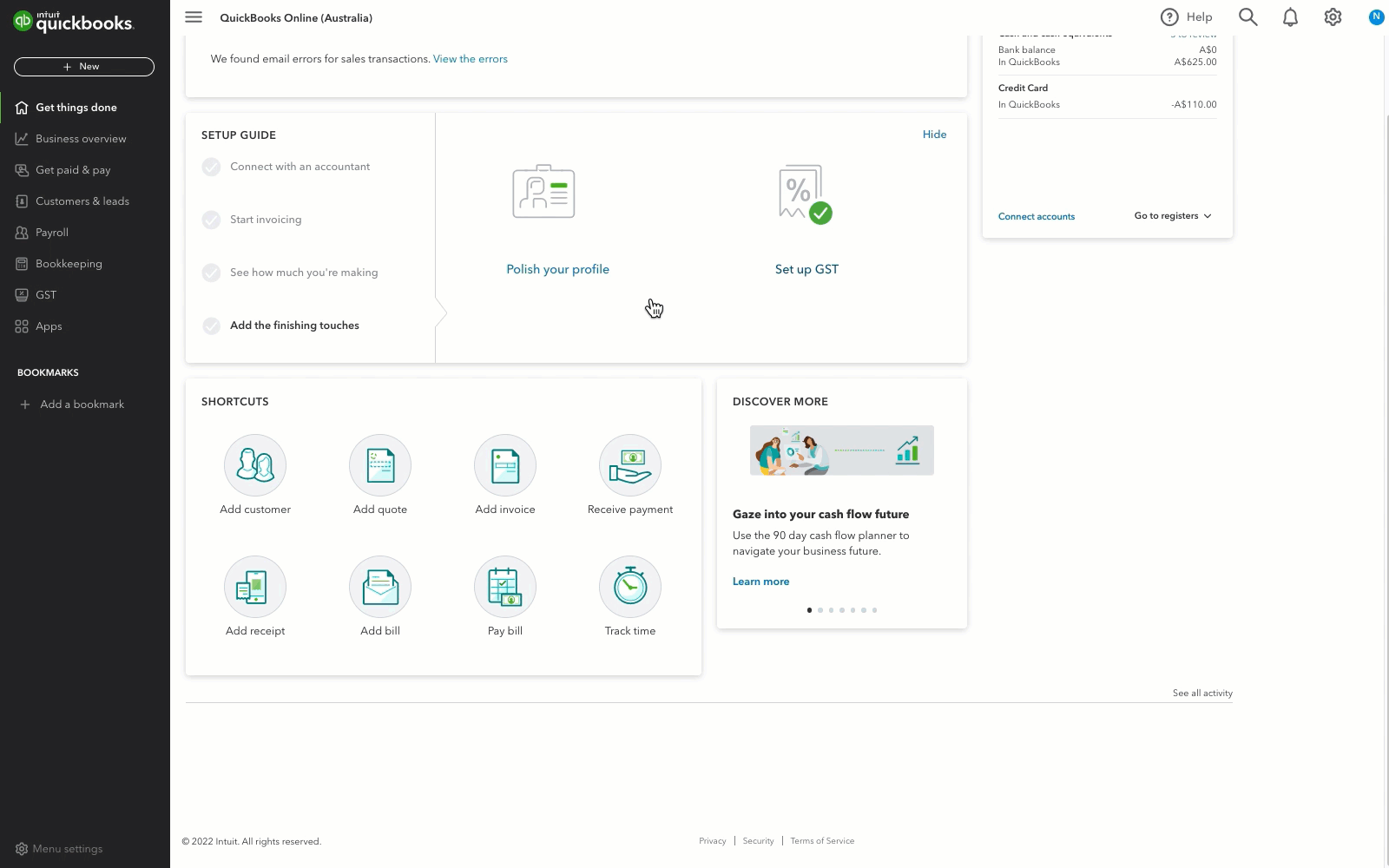Click the Credit Card account row
The height and width of the screenshot is (868, 1389).
(1107, 96)
